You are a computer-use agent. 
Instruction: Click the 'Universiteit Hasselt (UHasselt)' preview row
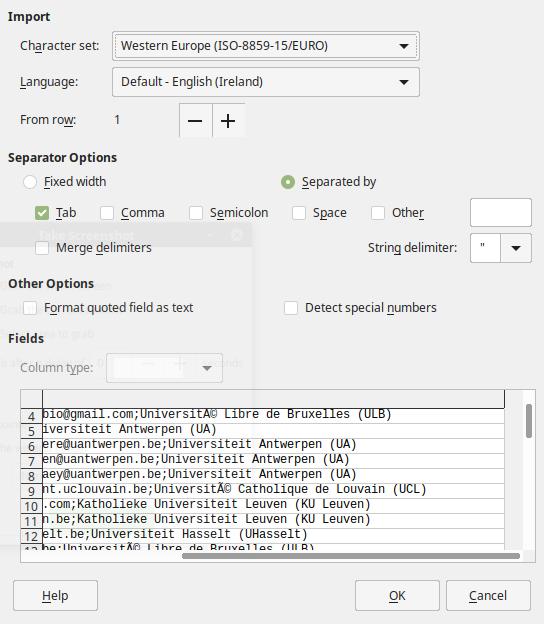[x=273, y=534]
